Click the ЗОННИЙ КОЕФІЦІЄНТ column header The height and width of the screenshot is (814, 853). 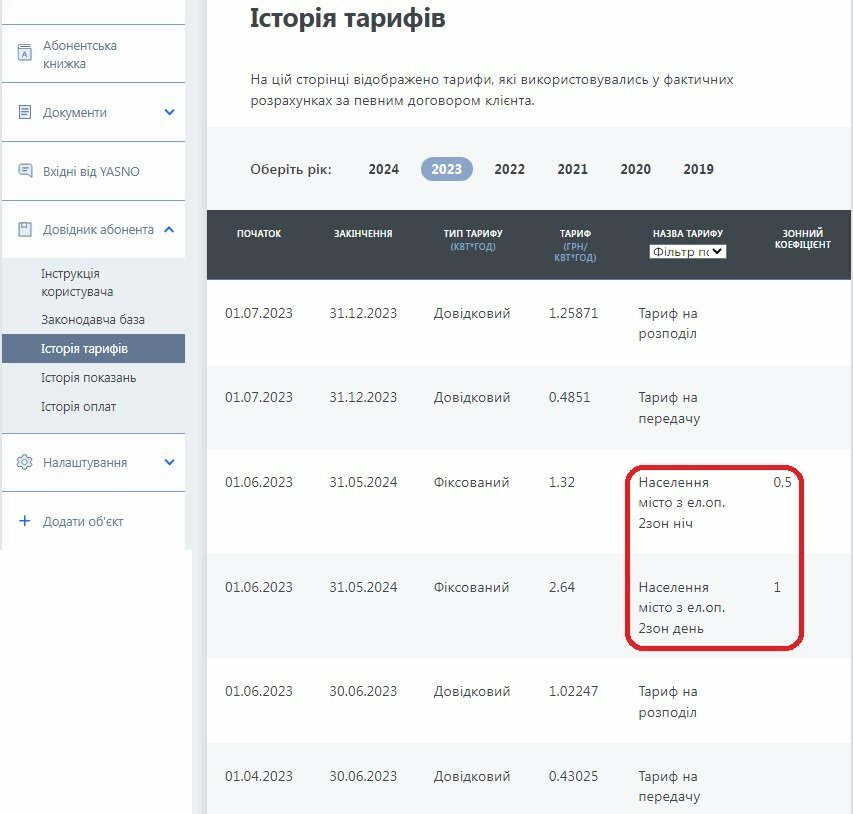(802, 239)
